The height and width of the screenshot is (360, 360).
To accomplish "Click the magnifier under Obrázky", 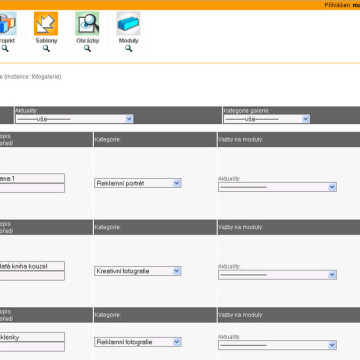I will click(x=87, y=49).
